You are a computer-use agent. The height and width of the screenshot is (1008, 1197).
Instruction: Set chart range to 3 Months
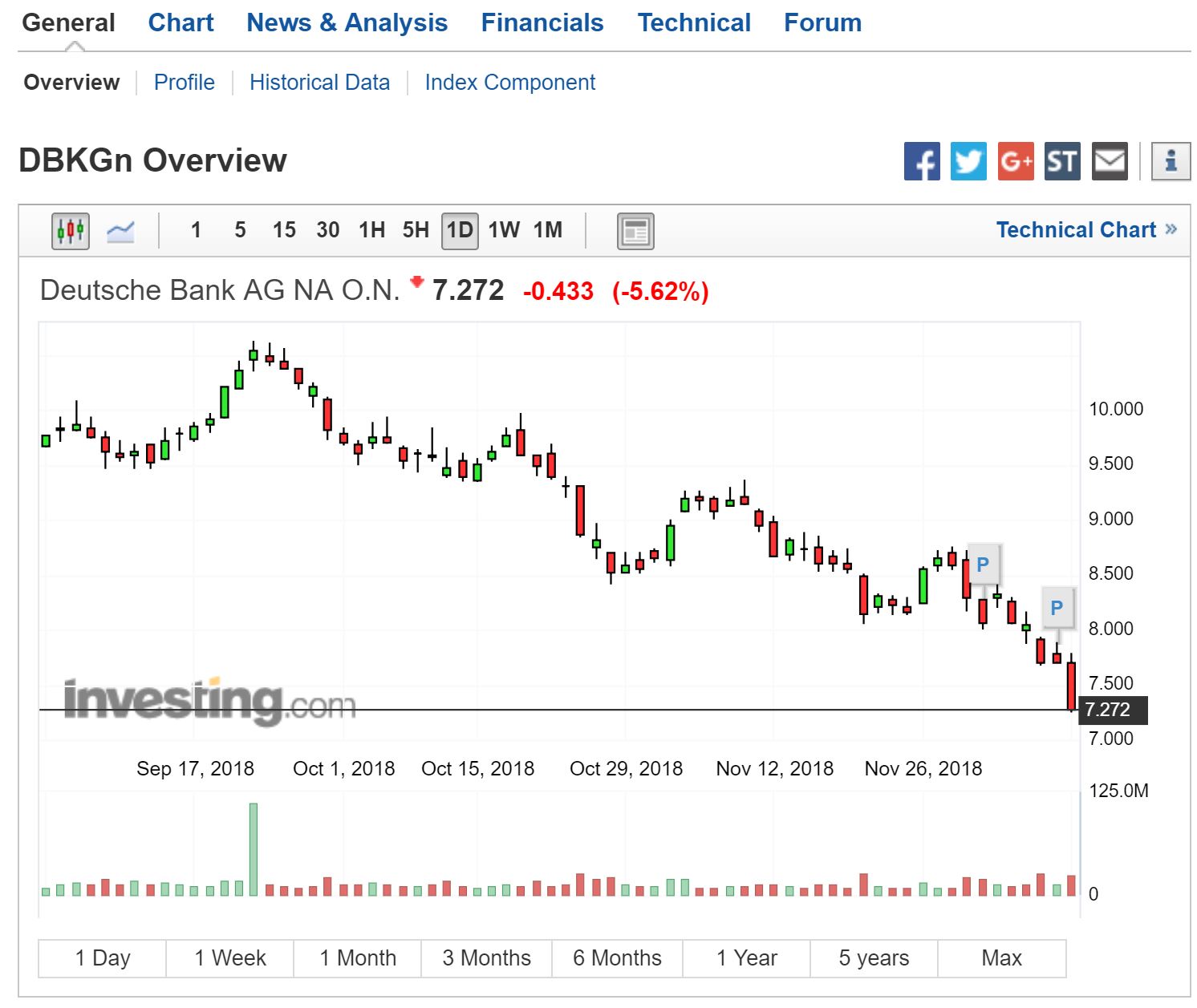pyautogui.click(x=487, y=958)
